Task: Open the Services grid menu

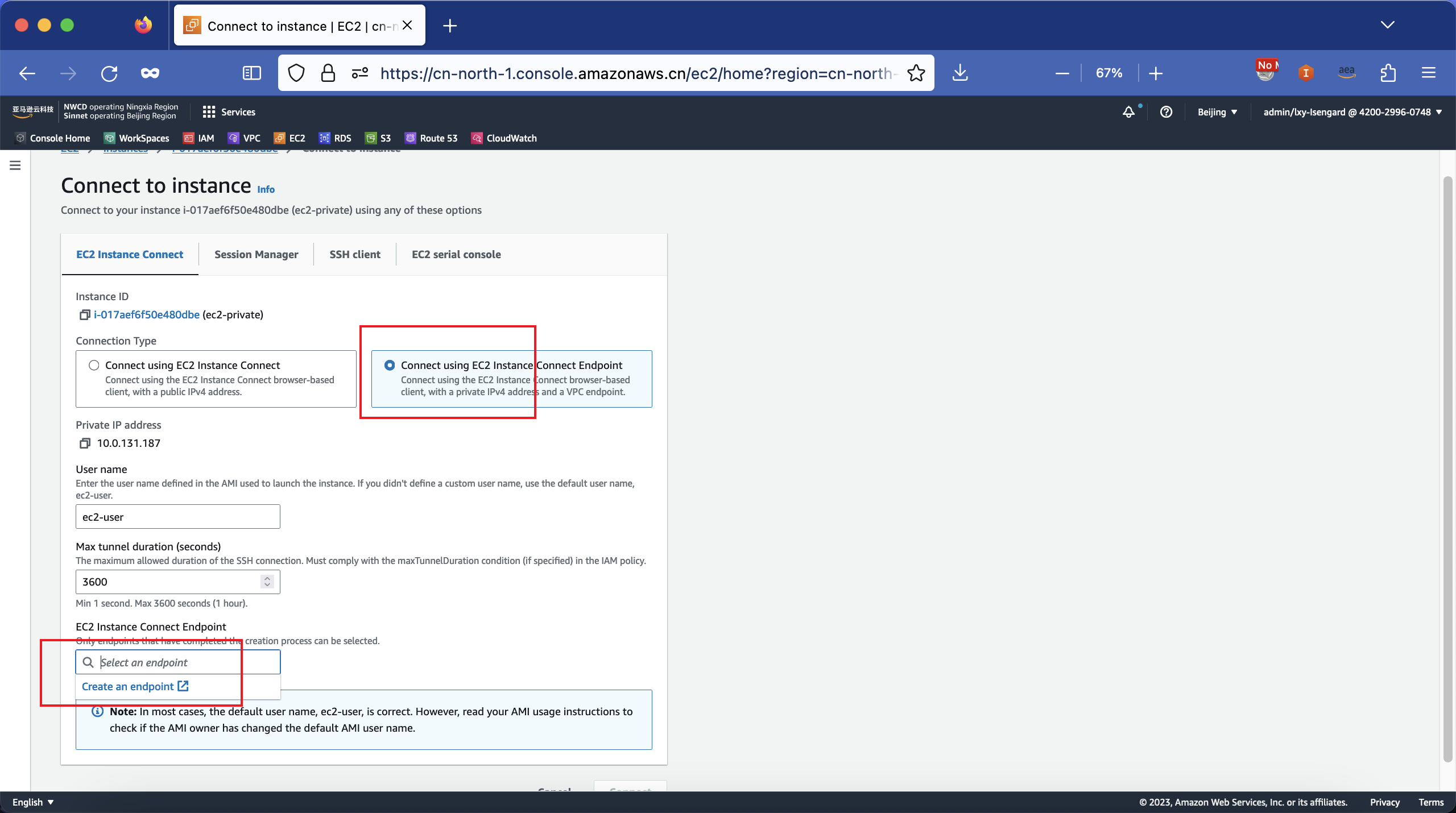Action: 229,112
